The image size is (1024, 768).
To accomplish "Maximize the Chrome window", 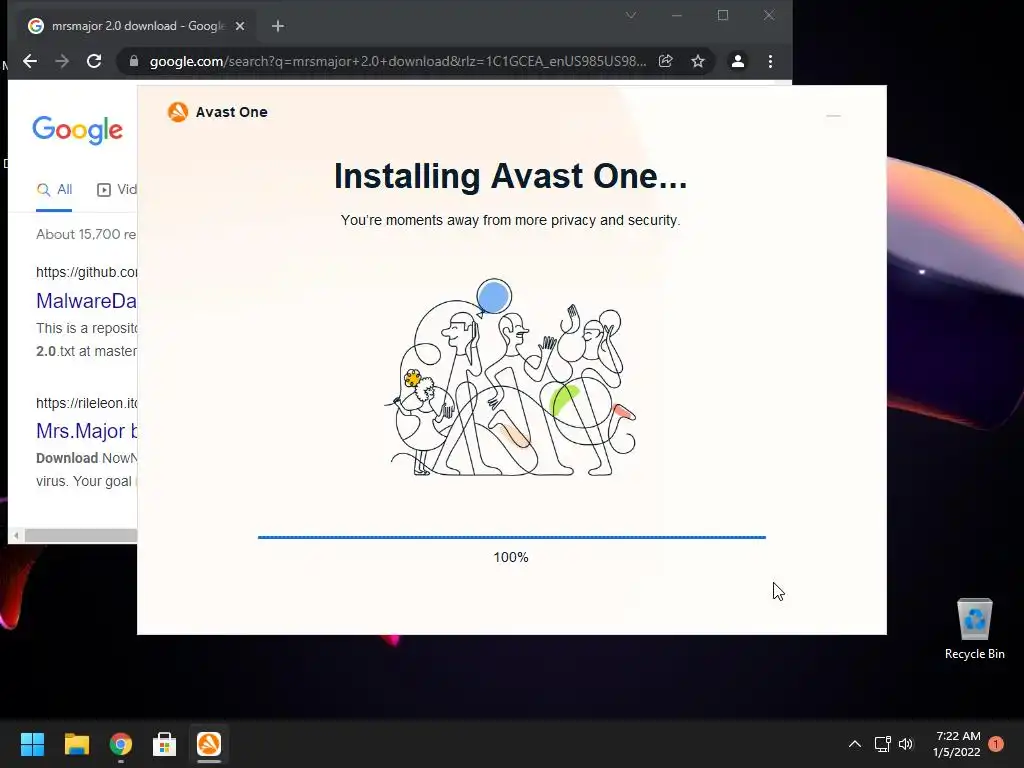I will 723,15.
